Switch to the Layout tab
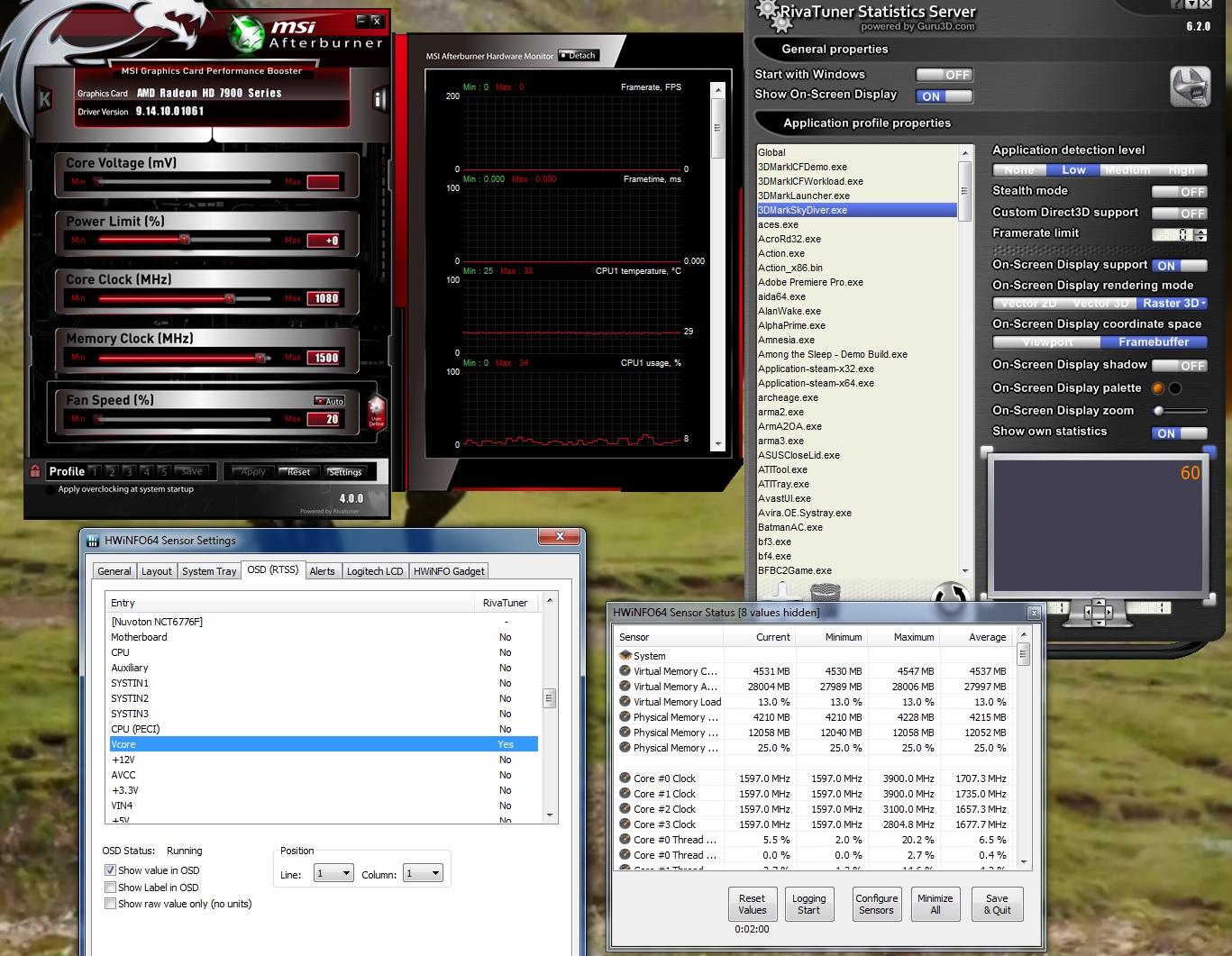The image size is (1232, 956). click(156, 571)
